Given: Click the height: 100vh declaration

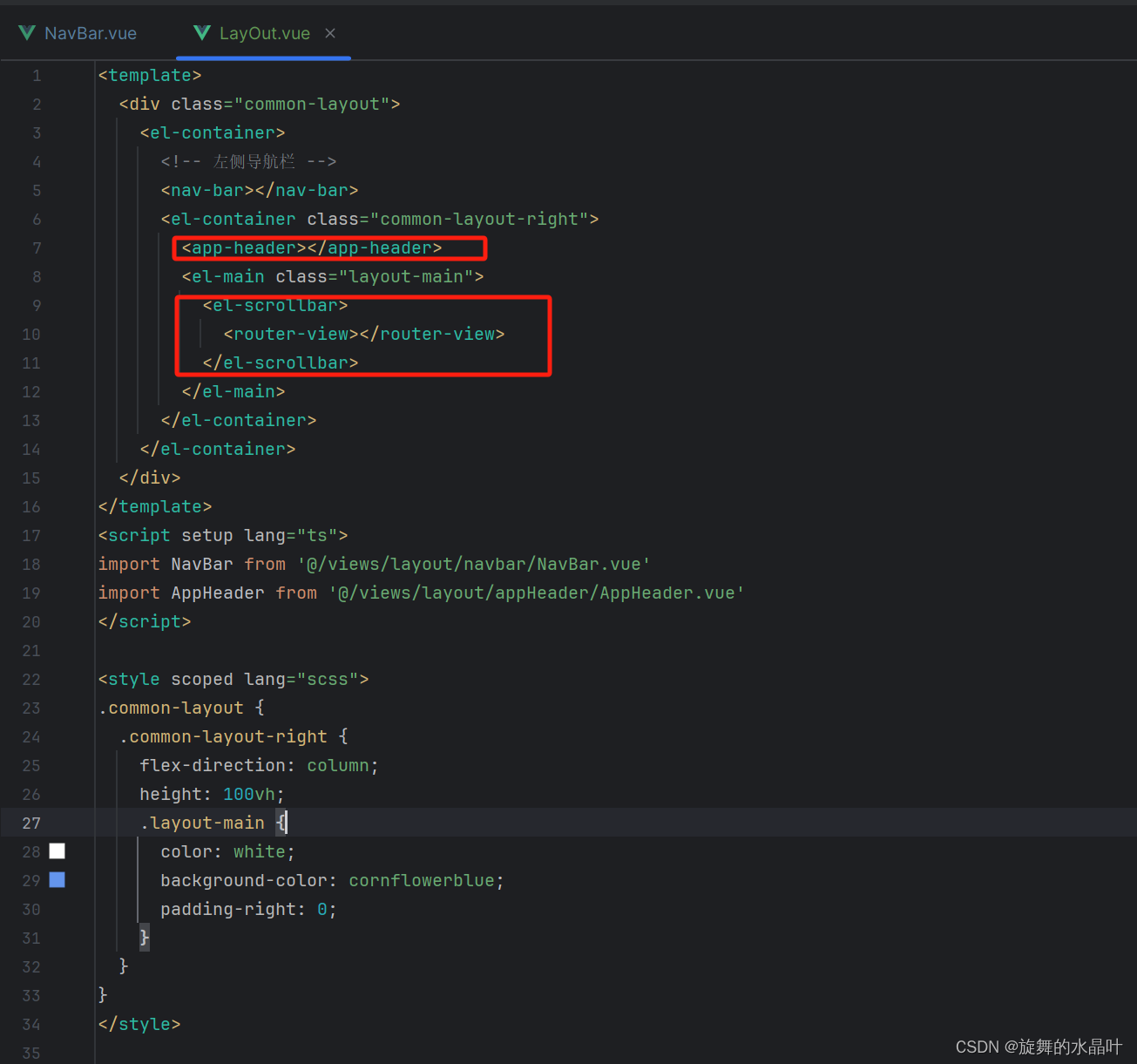Looking at the screenshot, I should coord(213,794).
